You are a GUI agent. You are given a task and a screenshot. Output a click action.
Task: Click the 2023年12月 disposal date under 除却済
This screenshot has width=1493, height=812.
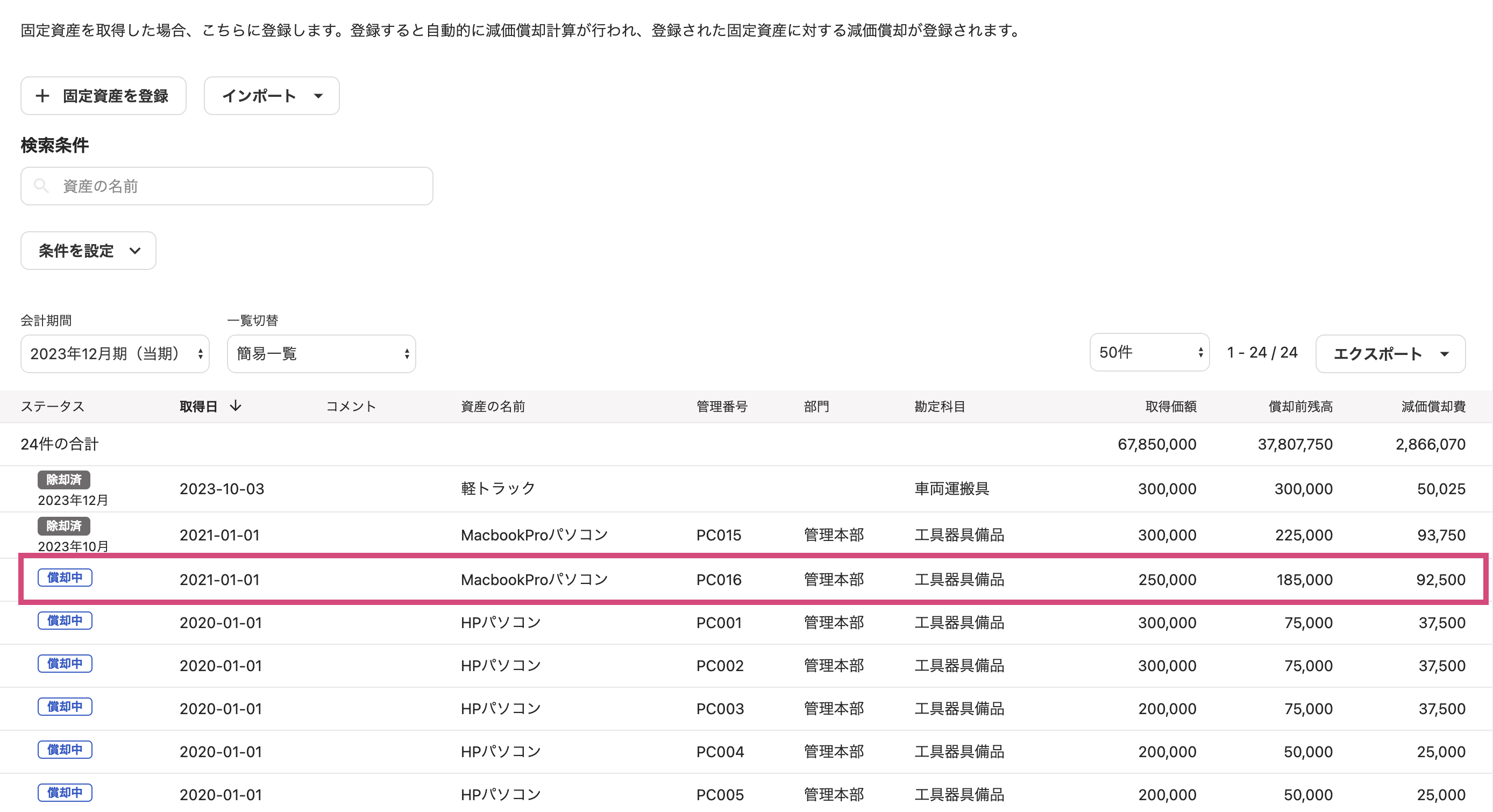pos(73,500)
